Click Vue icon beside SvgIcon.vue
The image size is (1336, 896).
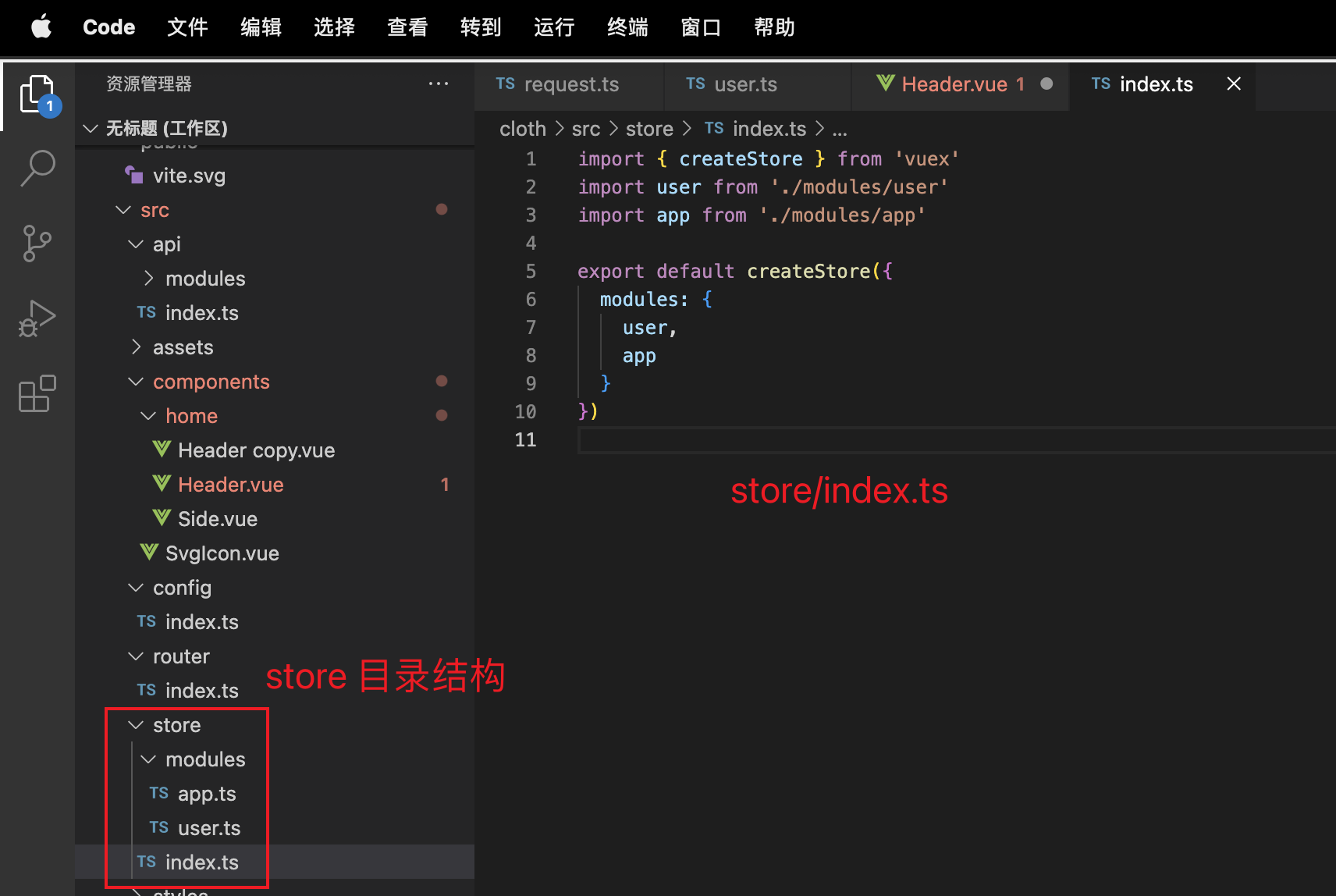point(149,552)
